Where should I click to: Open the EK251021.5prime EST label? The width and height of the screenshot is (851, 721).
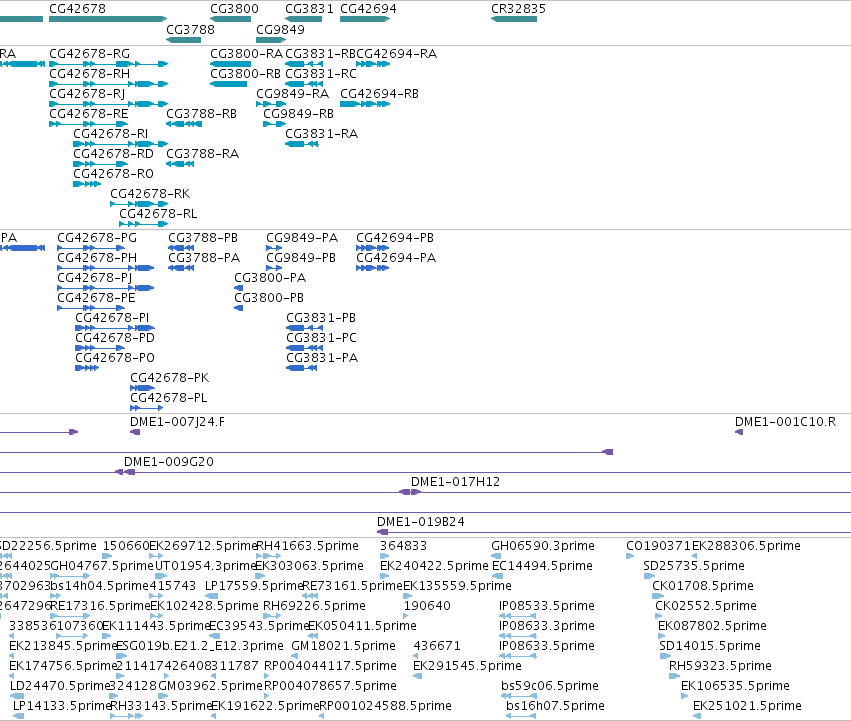[x=747, y=707]
